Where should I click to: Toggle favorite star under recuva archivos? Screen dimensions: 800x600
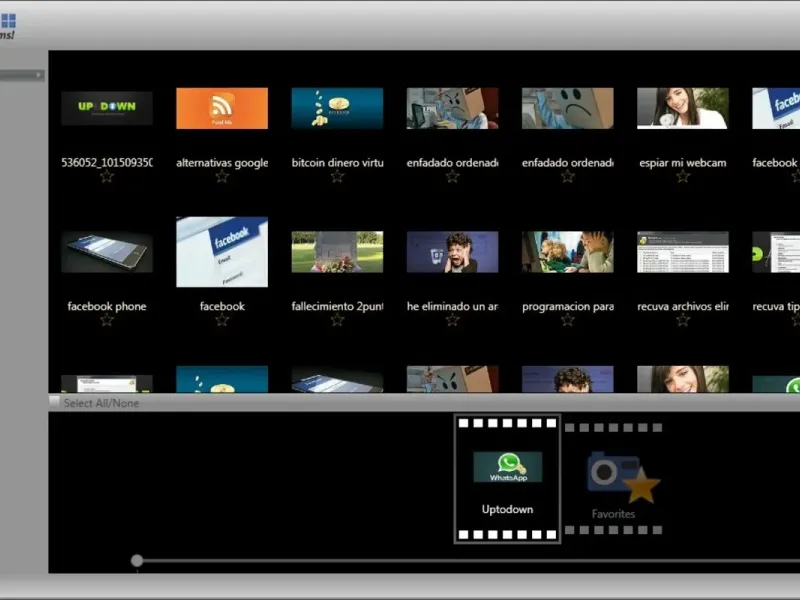tap(683, 320)
